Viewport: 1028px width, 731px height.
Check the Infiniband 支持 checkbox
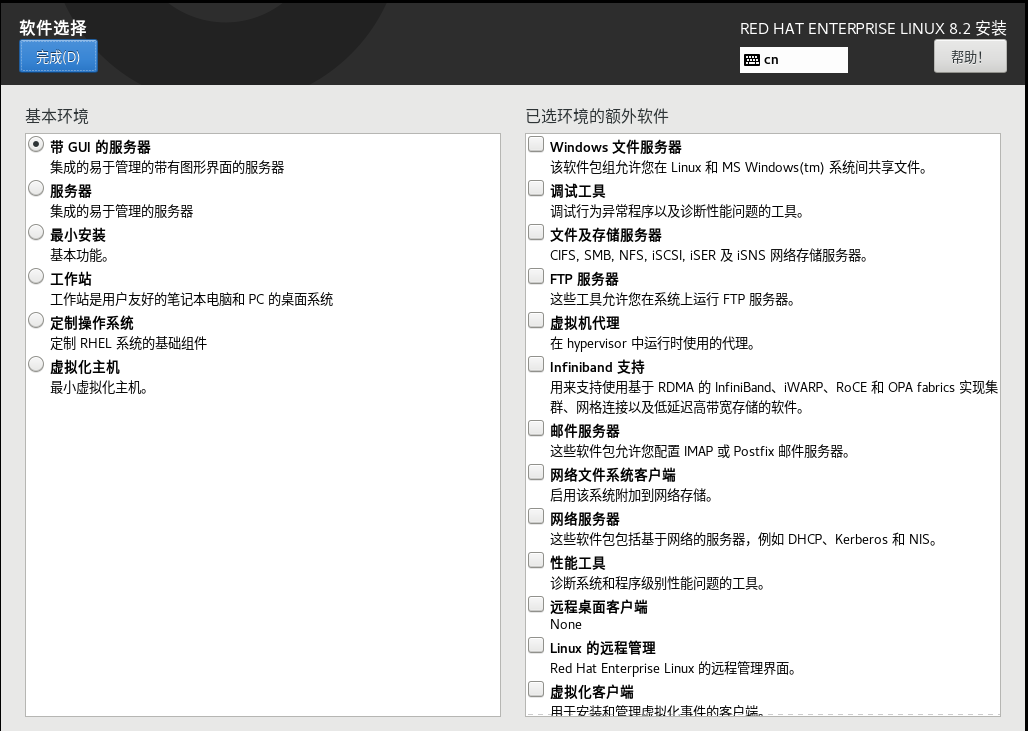[536, 364]
